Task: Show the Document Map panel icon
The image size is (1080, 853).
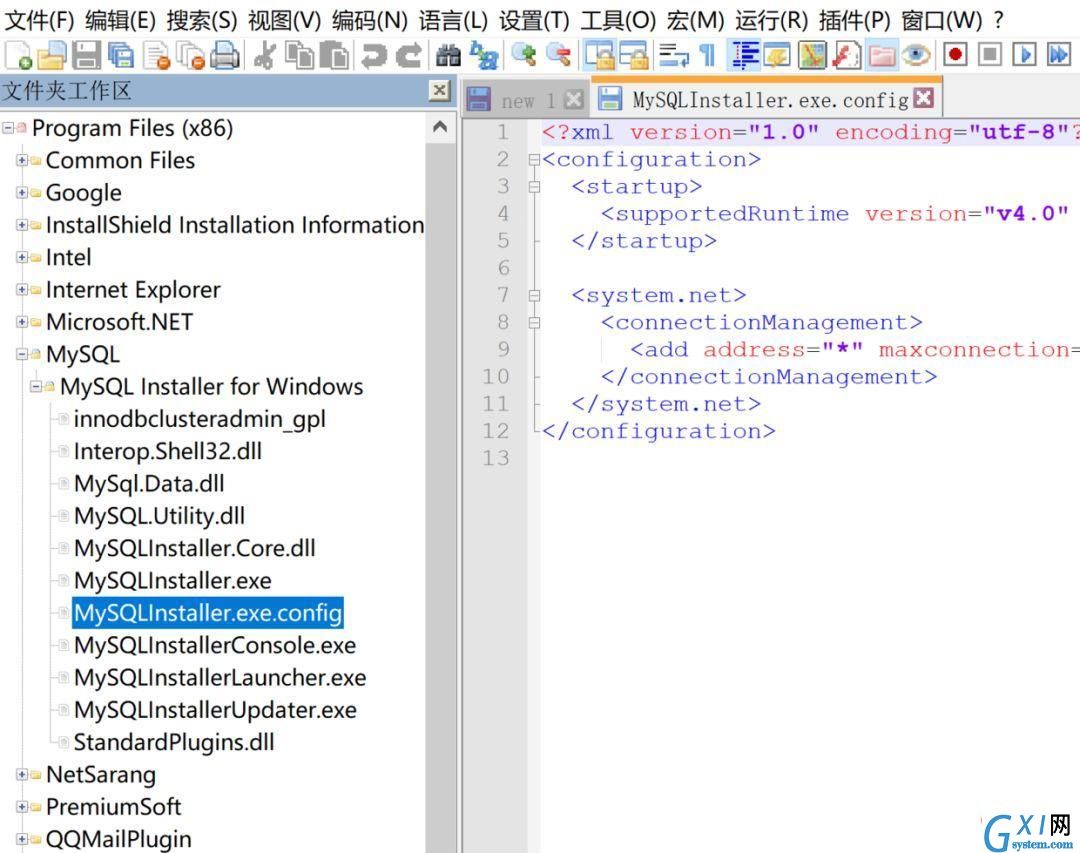Action: click(812, 55)
